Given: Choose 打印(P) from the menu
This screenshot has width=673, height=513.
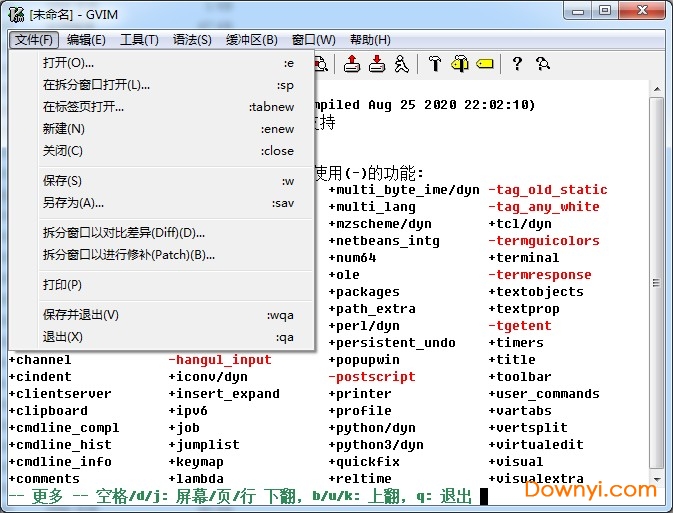Looking at the screenshot, I should [x=62, y=285].
